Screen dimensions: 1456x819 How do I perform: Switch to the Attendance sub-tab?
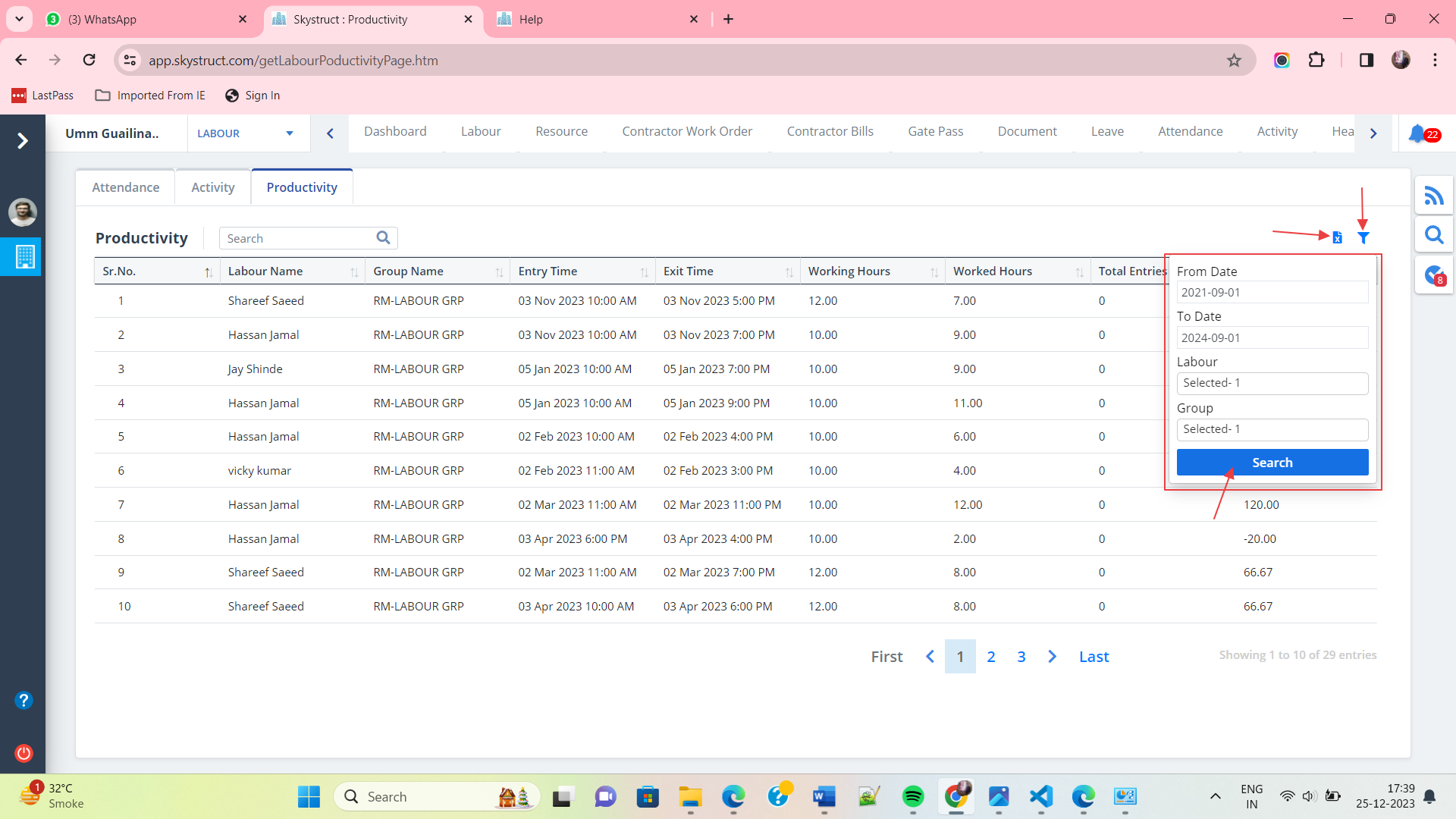(x=125, y=187)
